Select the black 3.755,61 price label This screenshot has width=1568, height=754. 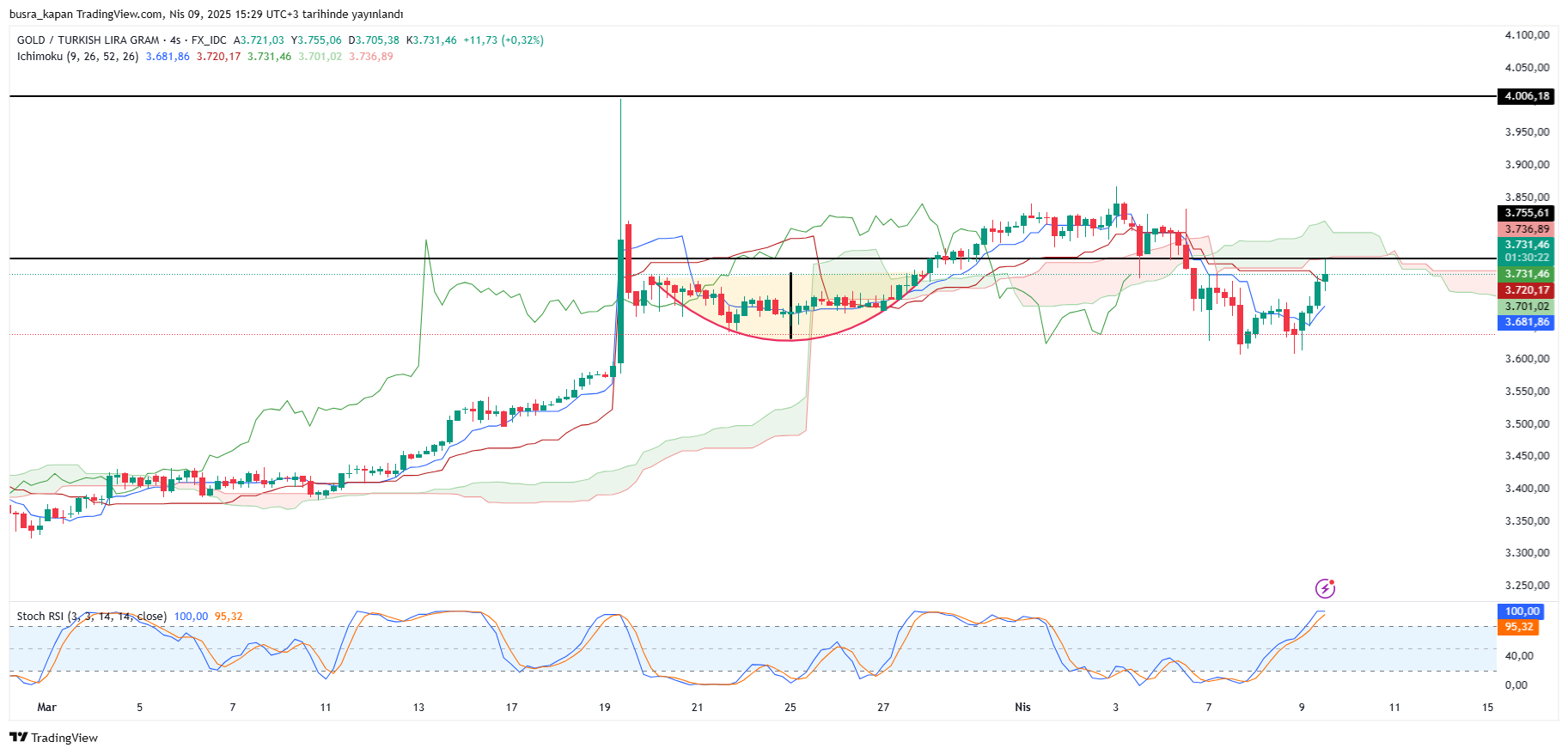pos(1526,213)
